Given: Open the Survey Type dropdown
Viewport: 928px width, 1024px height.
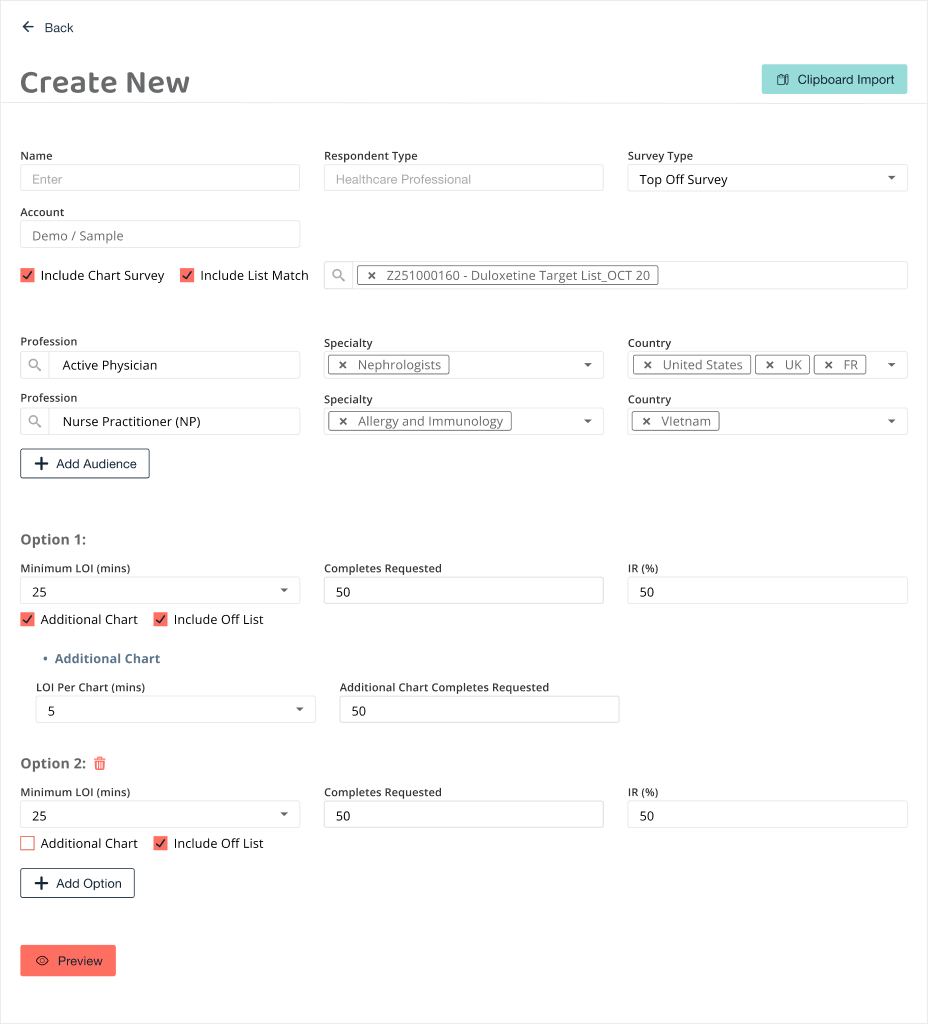Looking at the screenshot, I should (x=767, y=178).
